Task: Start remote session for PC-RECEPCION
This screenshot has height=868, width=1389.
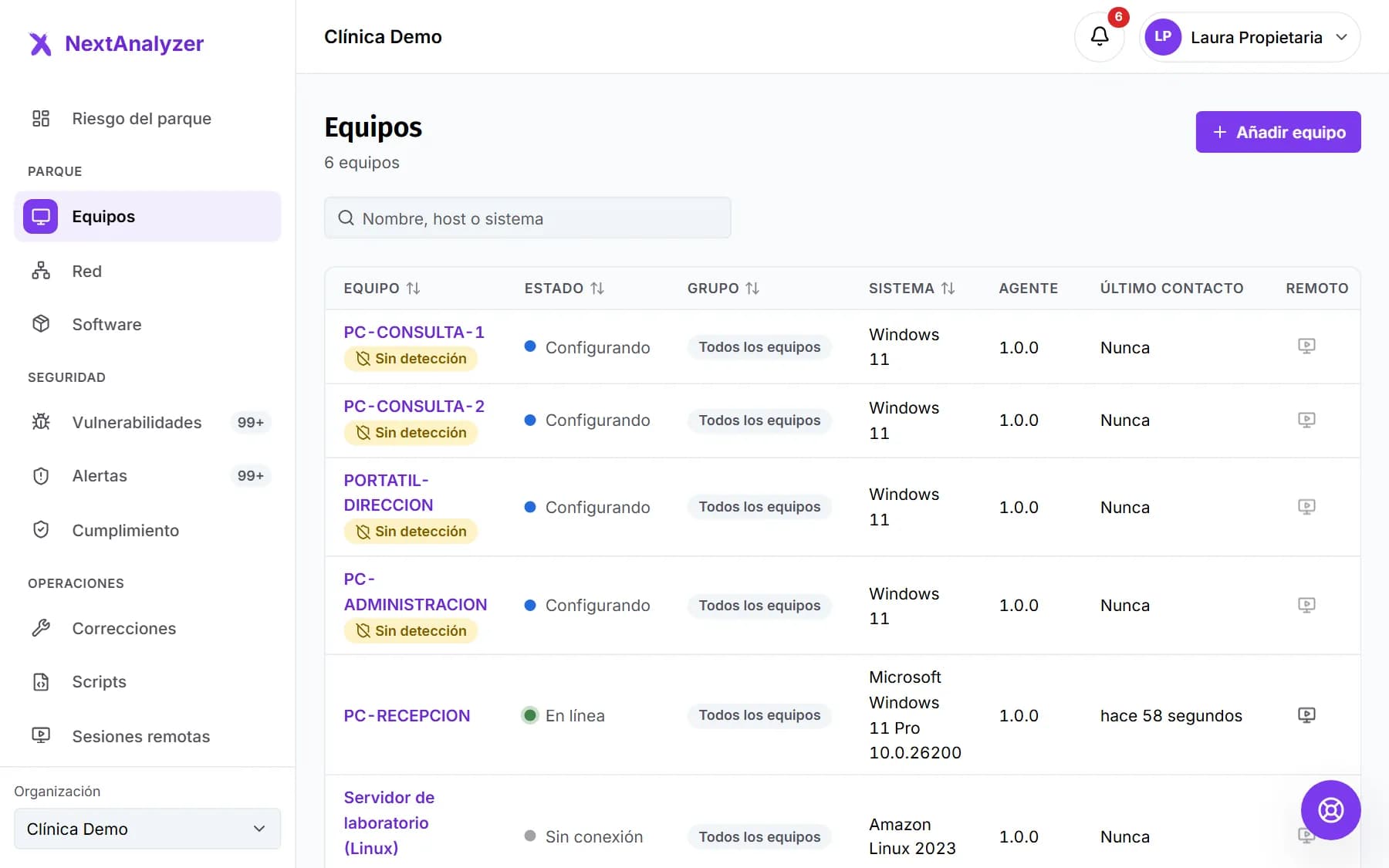Action: [1306, 715]
